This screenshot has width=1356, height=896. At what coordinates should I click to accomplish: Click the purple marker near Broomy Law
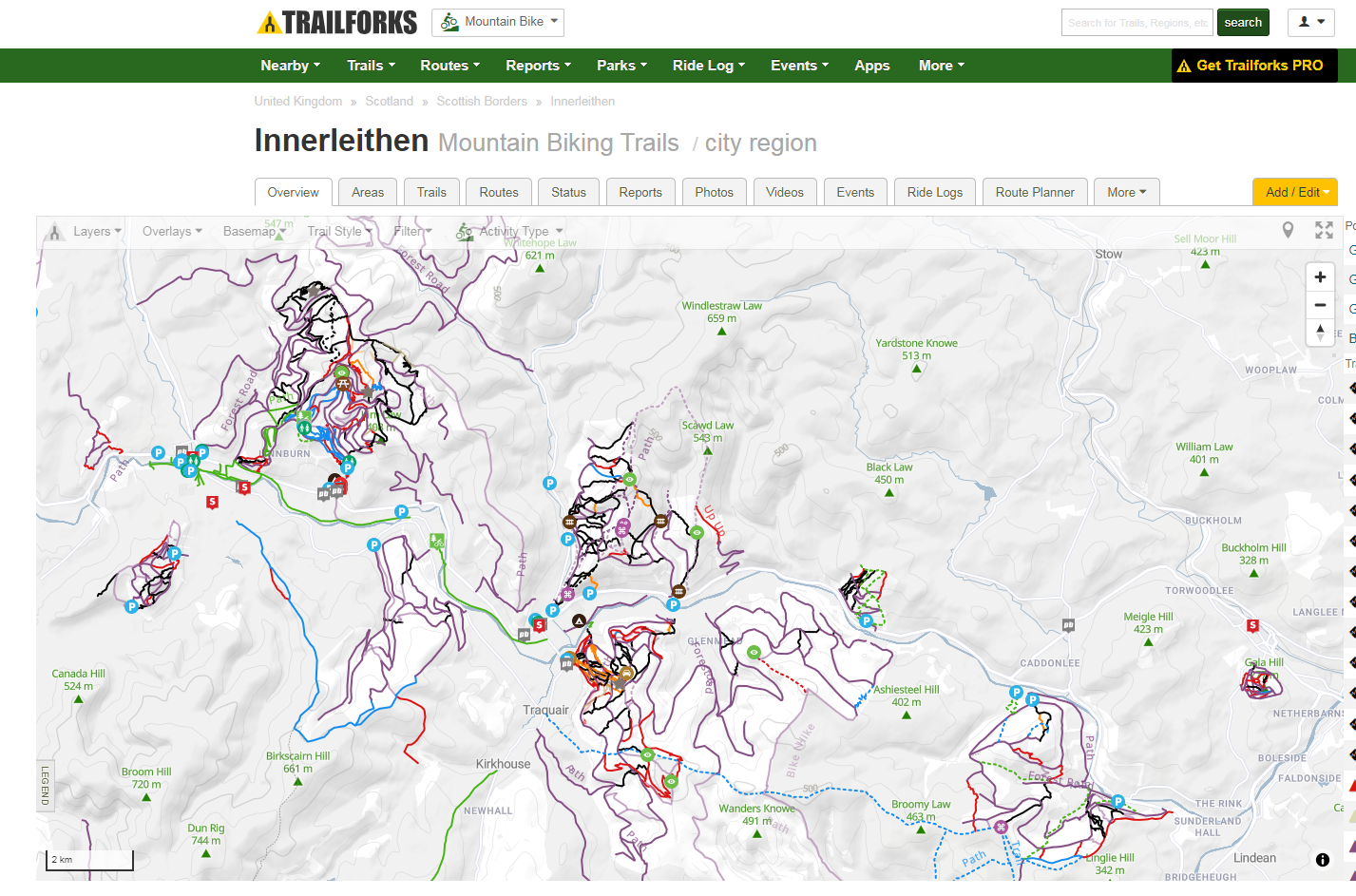[x=1001, y=827]
